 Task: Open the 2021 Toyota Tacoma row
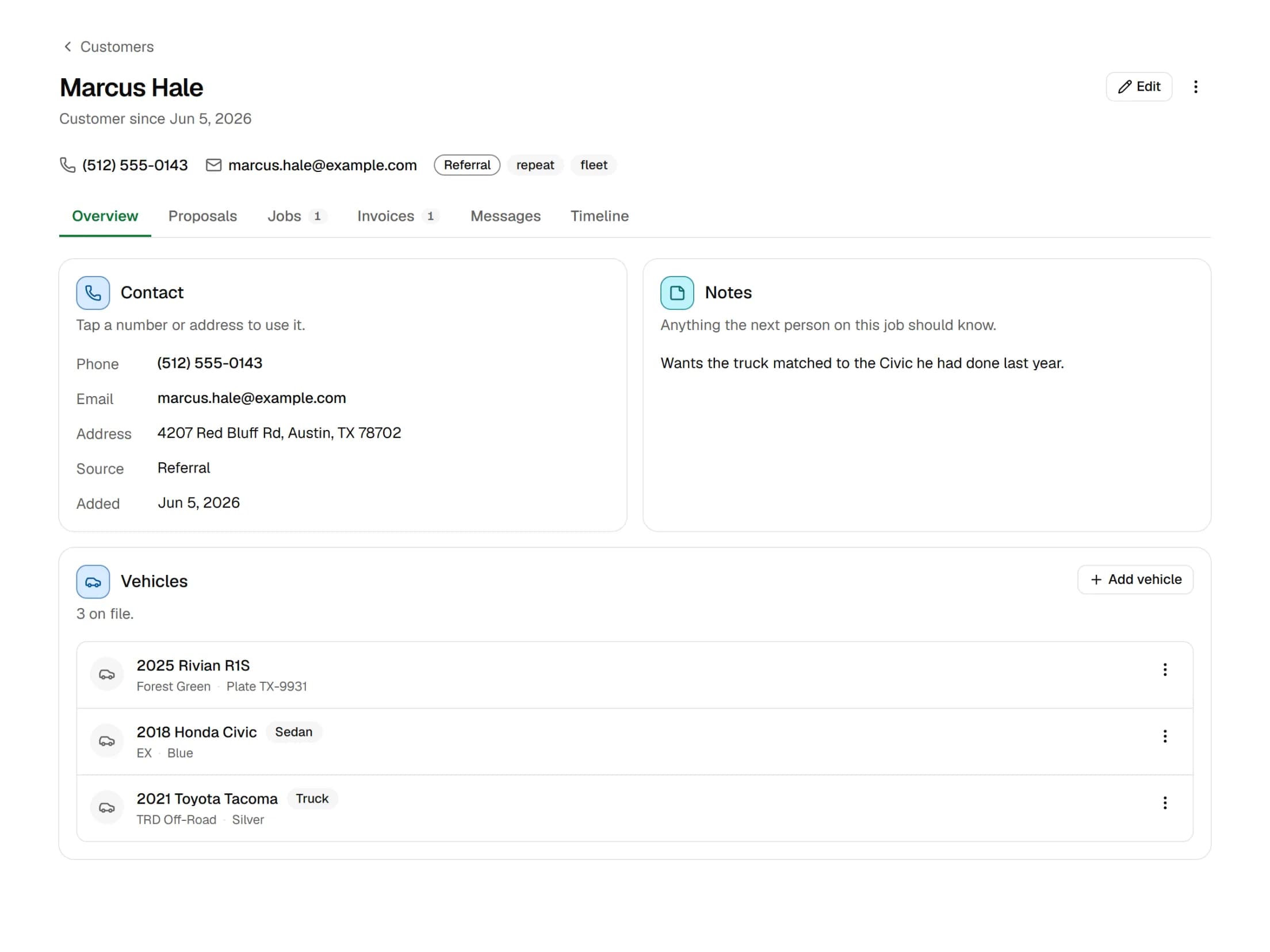click(634, 808)
